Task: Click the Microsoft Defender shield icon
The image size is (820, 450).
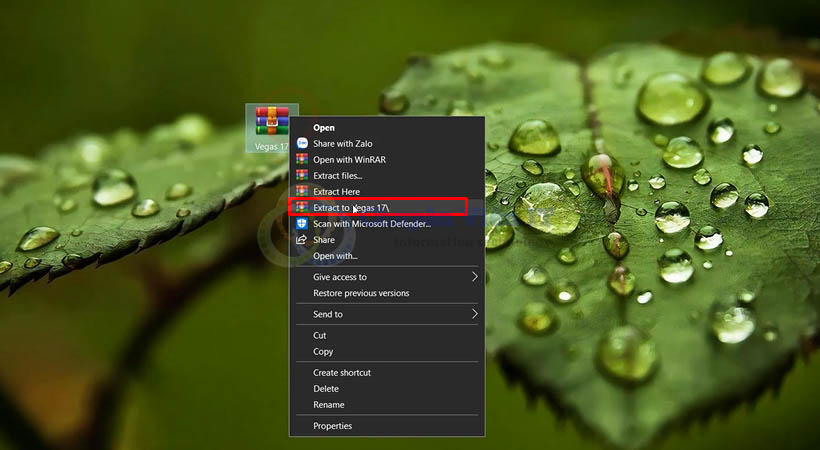Action: point(302,224)
